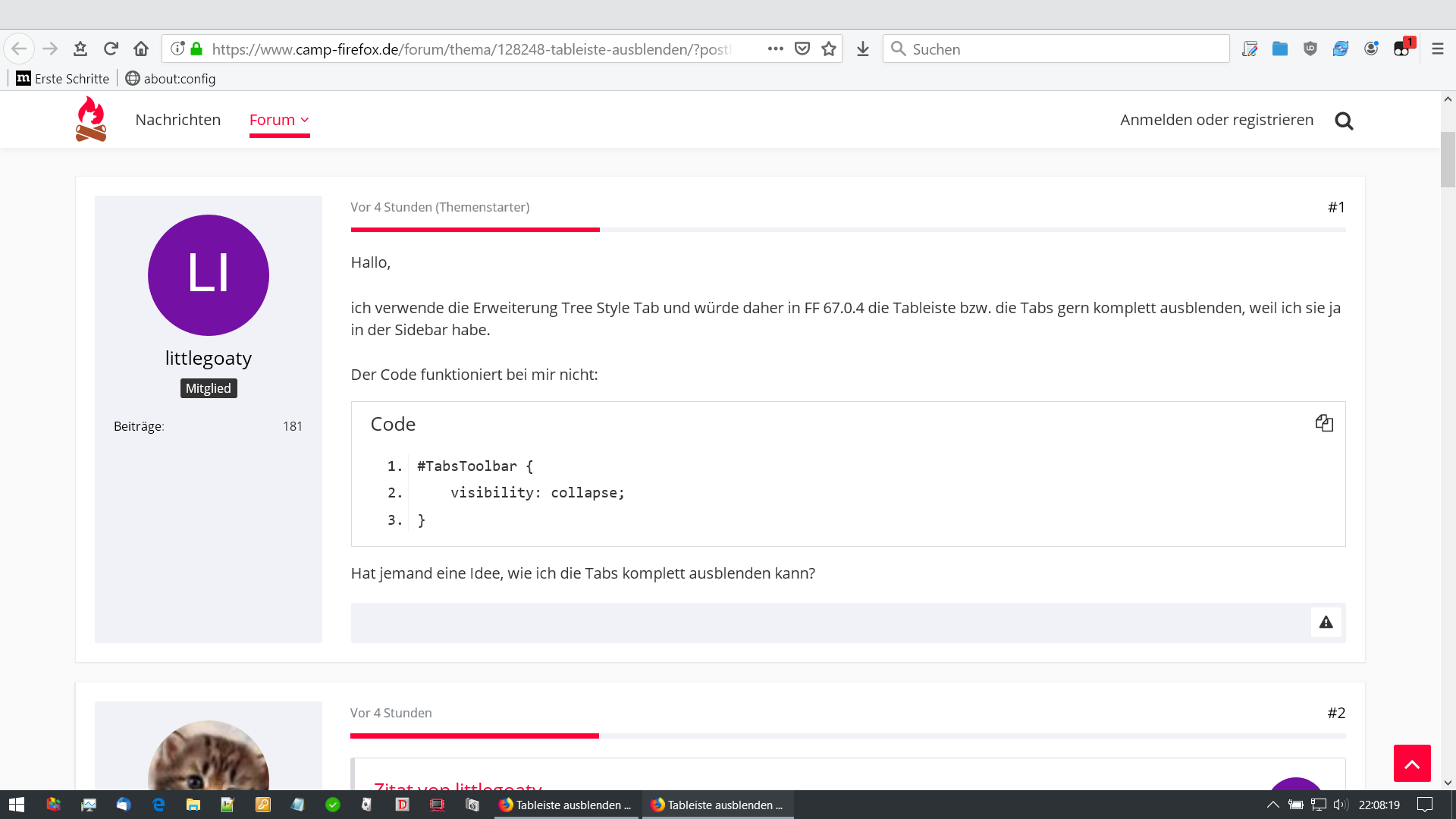The height and width of the screenshot is (819, 1456).
Task: Open the Nachrichten menu item
Action: pyautogui.click(x=177, y=120)
